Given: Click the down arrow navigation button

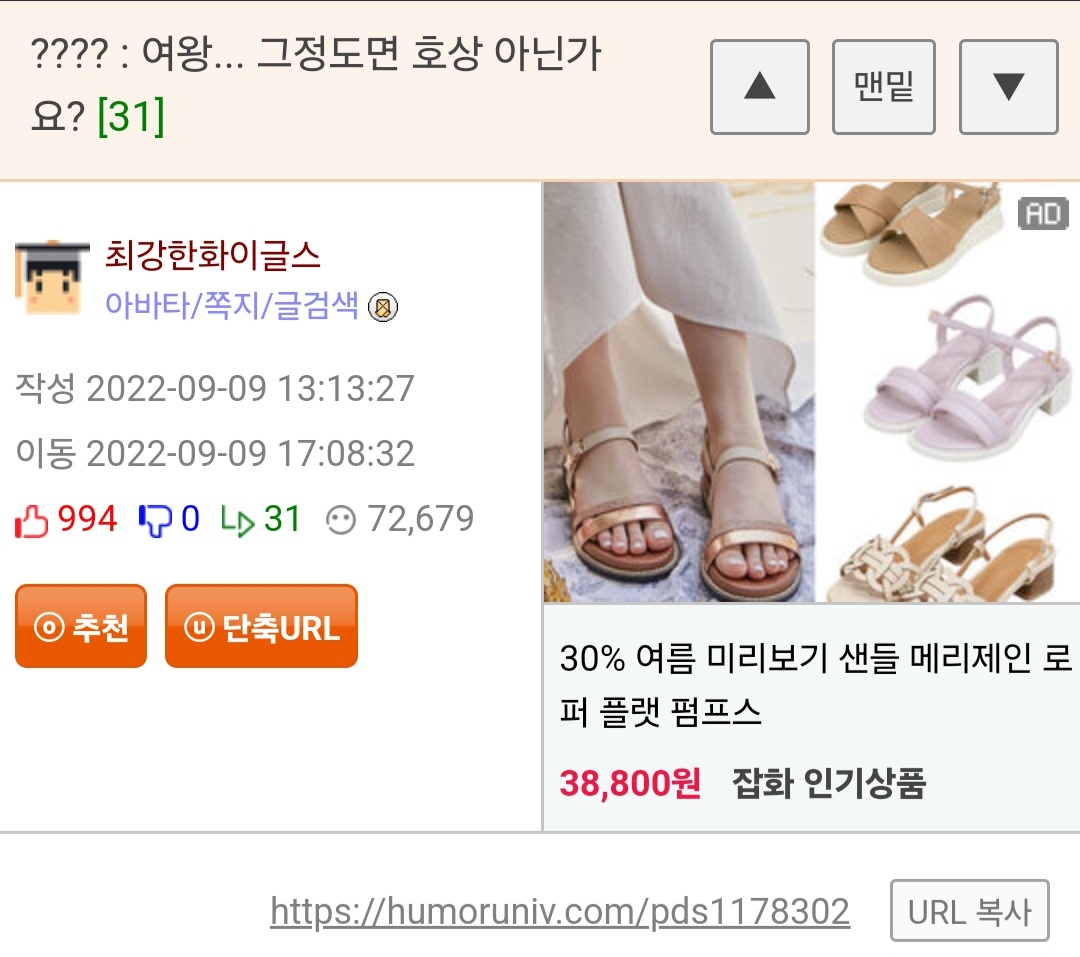Looking at the screenshot, I should [x=1008, y=87].
